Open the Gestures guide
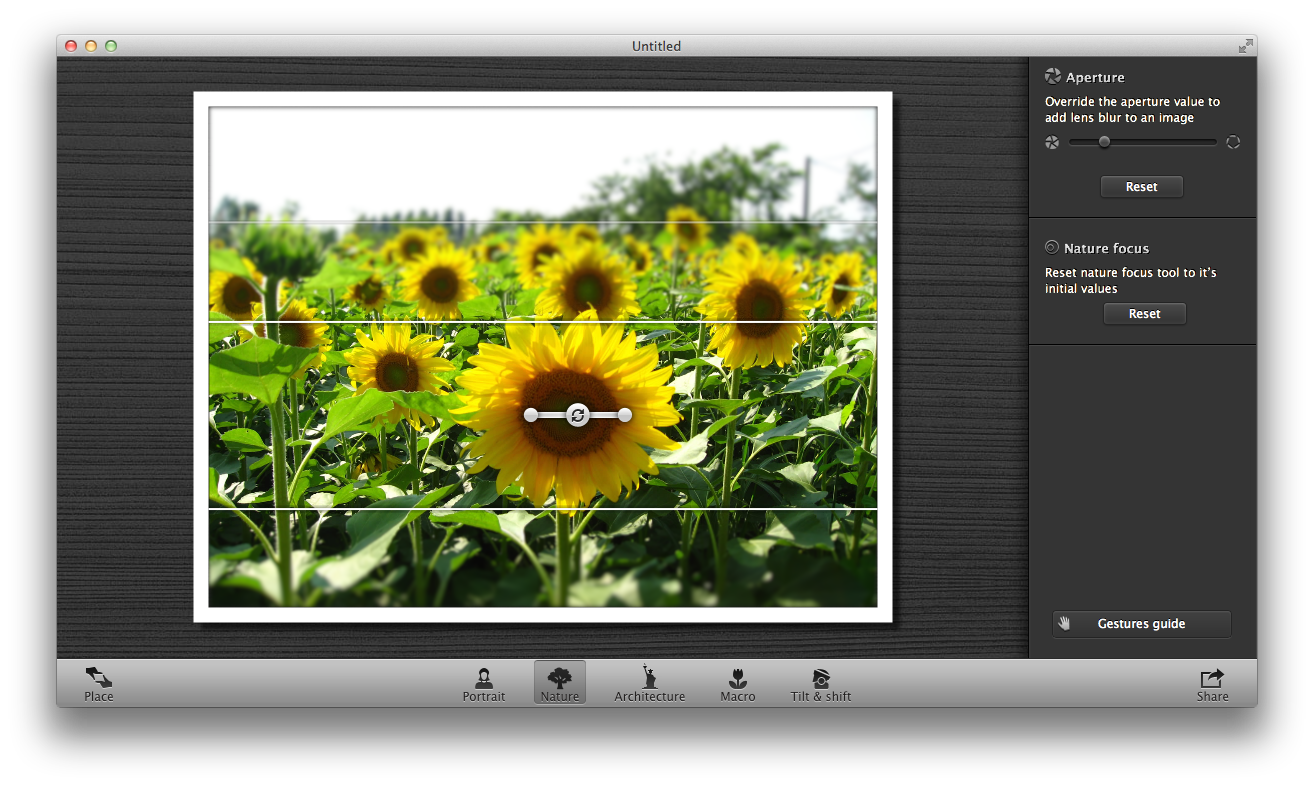 point(1141,624)
